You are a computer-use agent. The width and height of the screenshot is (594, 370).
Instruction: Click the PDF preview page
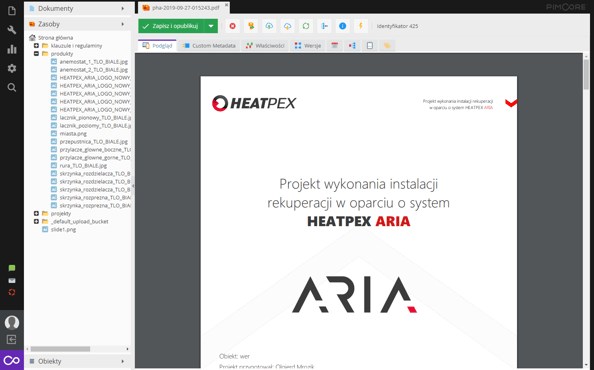click(358, 222)
